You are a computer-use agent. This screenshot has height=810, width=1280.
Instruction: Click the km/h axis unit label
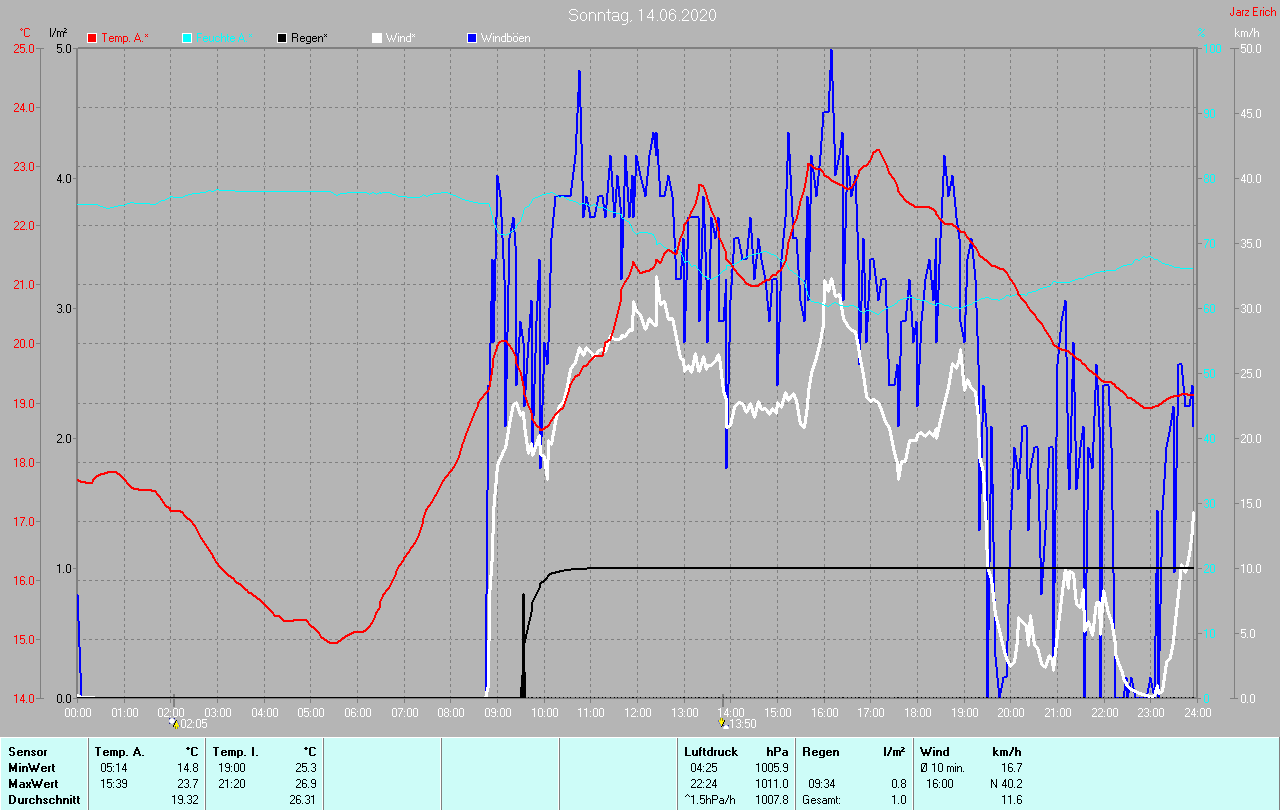point(1246,33)
